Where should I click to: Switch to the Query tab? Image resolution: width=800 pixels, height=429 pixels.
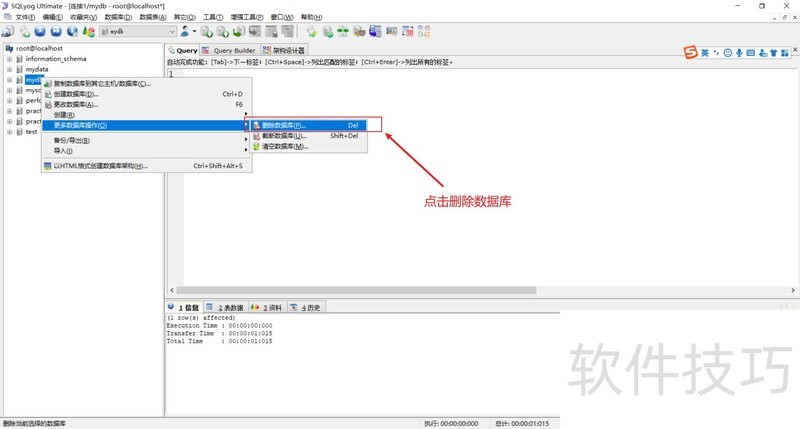183,50
